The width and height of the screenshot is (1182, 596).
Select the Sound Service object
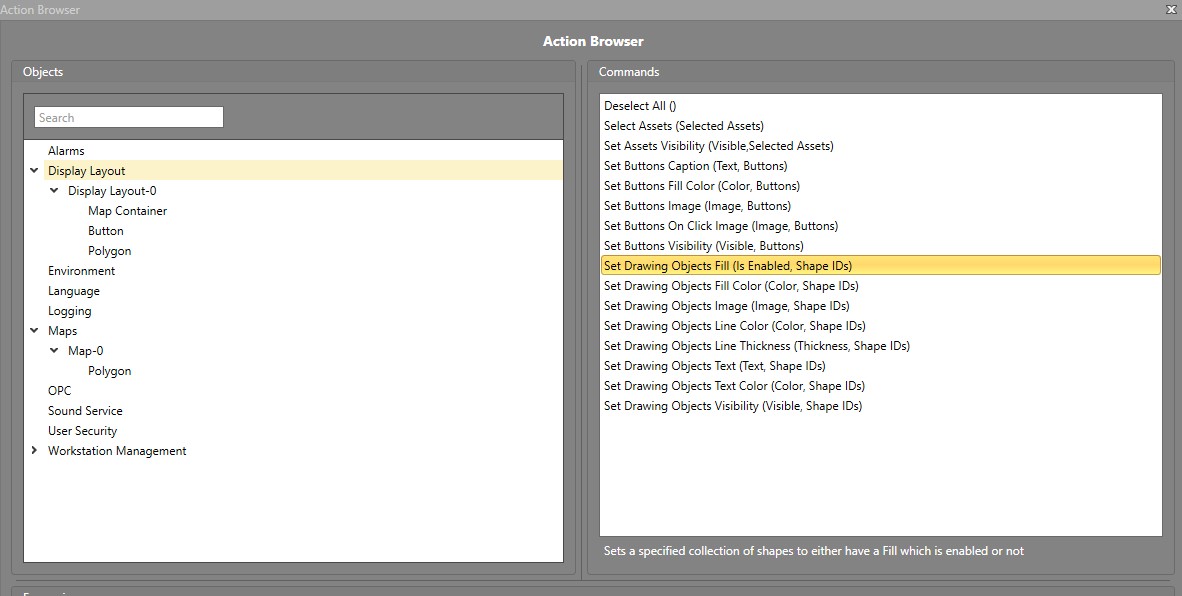pos(85,411)
